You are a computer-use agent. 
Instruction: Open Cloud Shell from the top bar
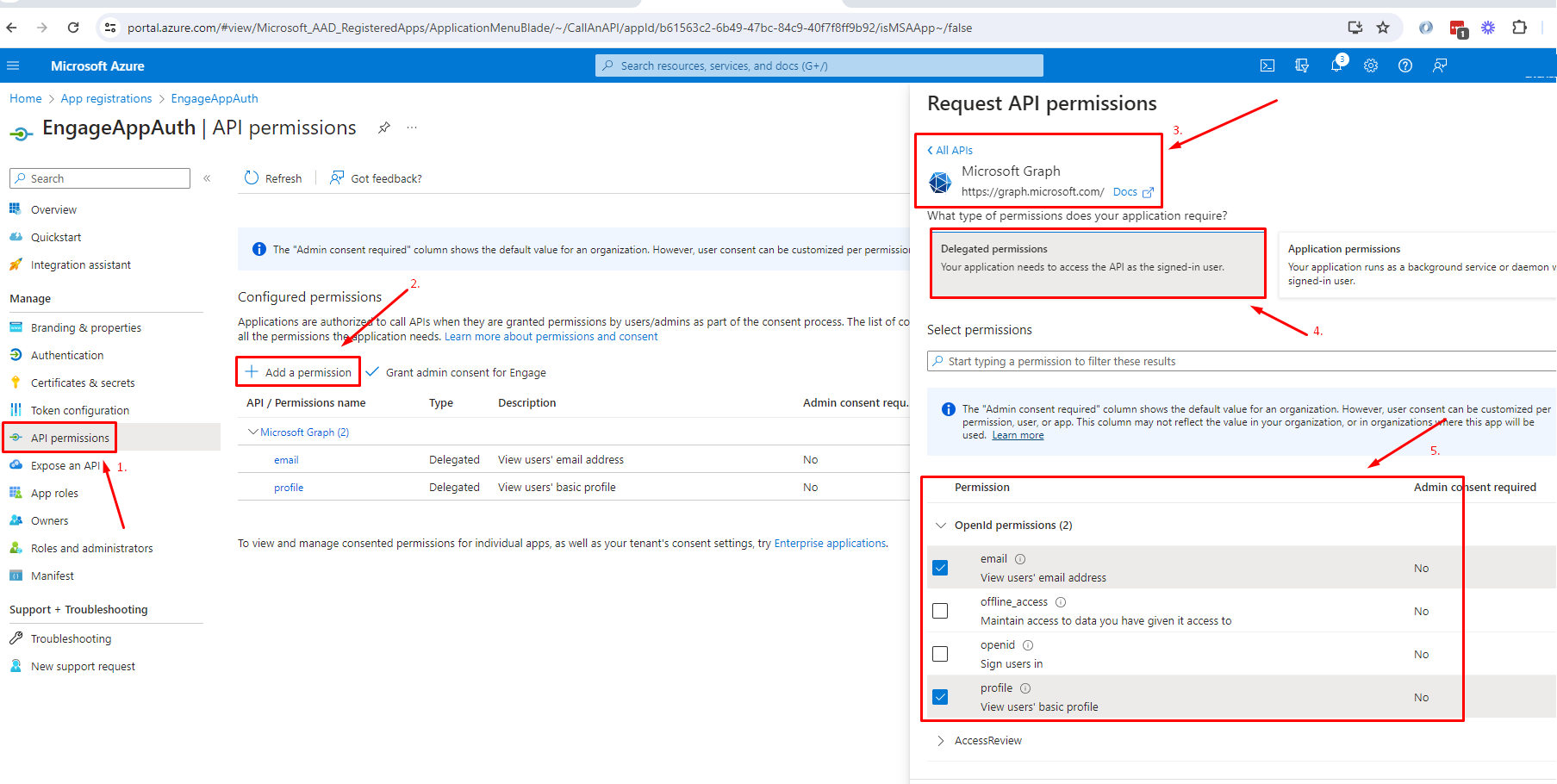(x=1267, y=65)
